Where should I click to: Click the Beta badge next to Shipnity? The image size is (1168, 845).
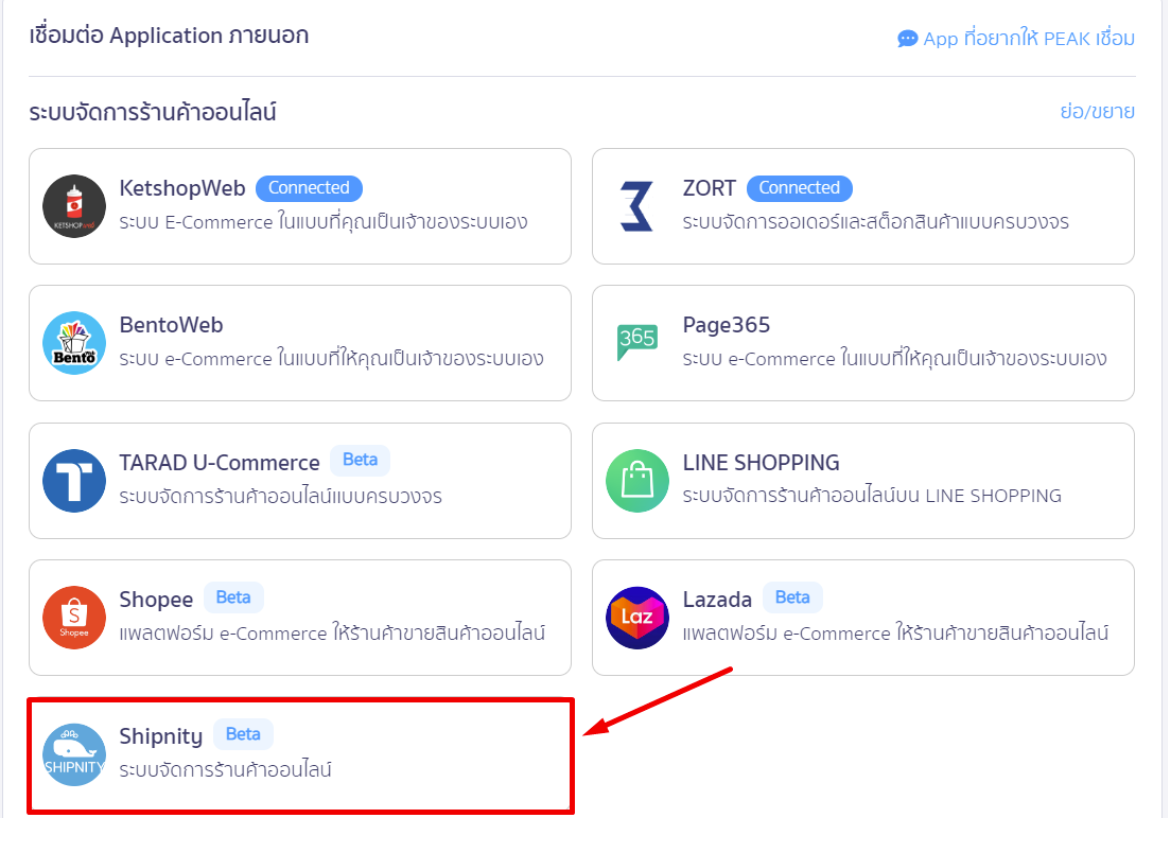[x=243, y=735]
